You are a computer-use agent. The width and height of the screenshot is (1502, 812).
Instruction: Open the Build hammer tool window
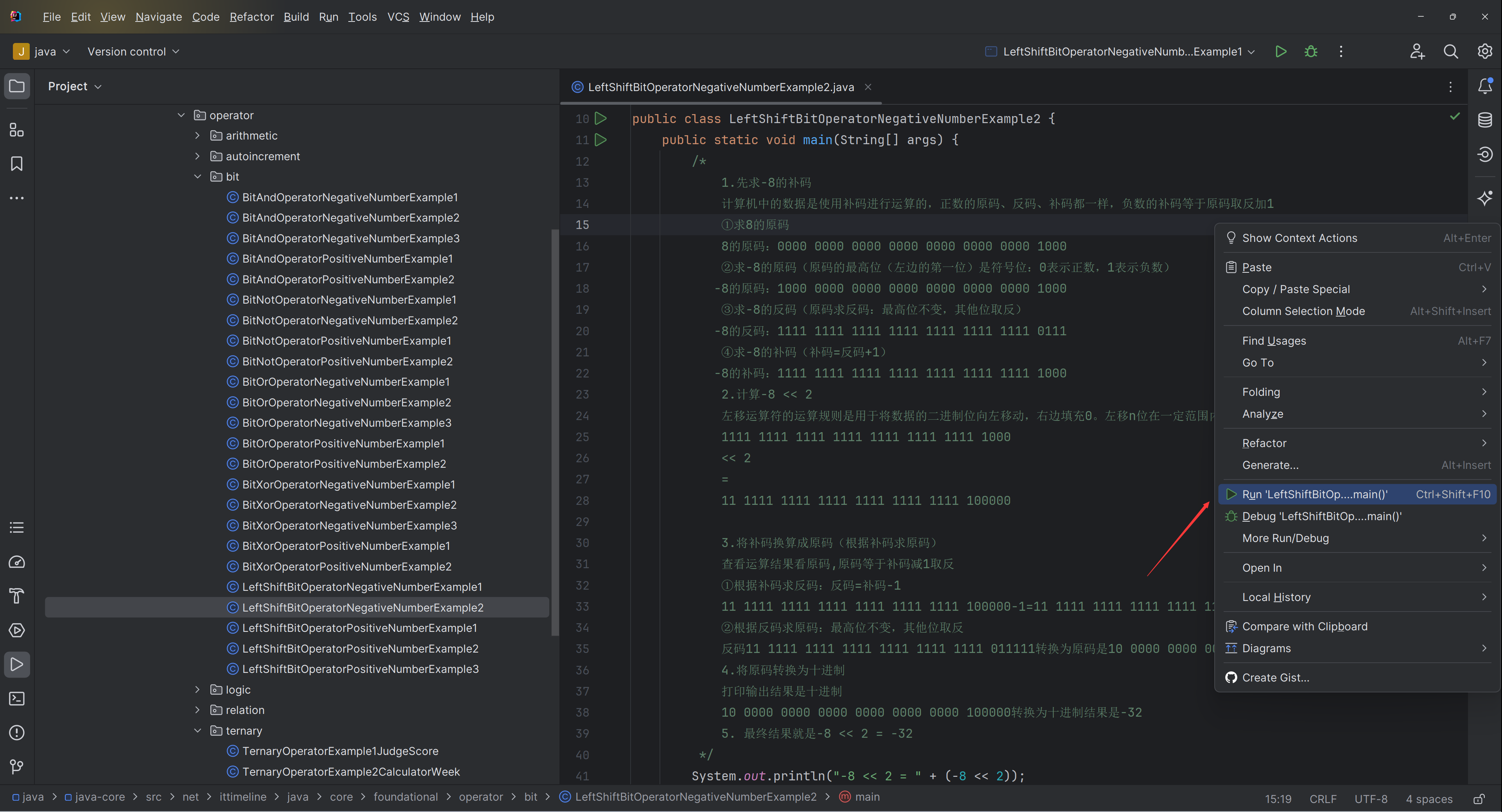17,596
